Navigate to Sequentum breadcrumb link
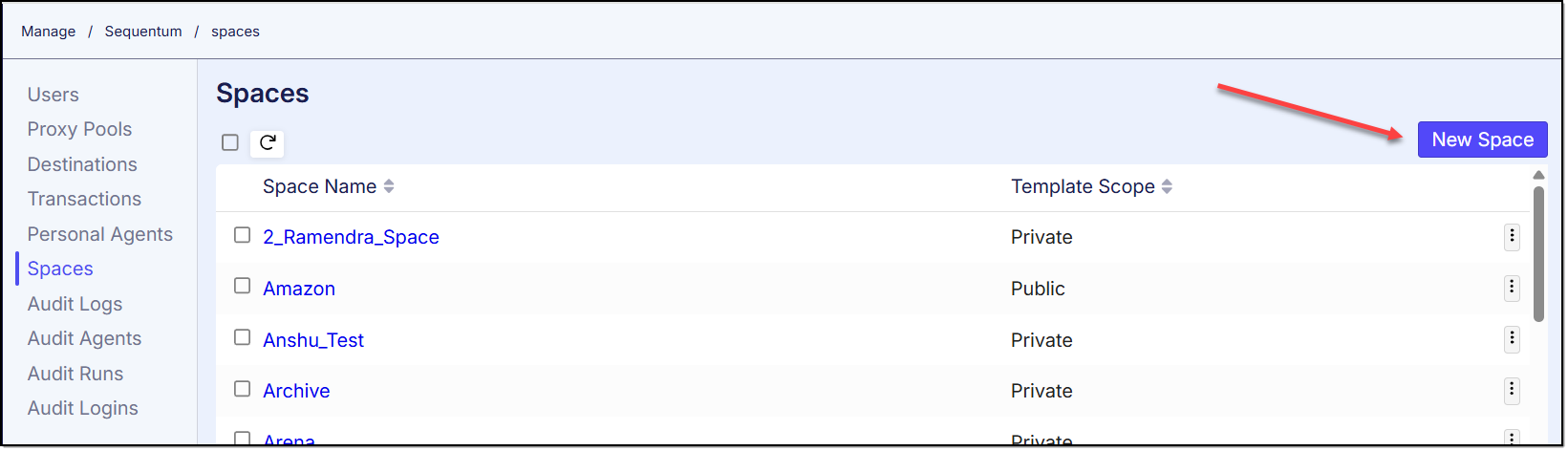 coord(143,32)
